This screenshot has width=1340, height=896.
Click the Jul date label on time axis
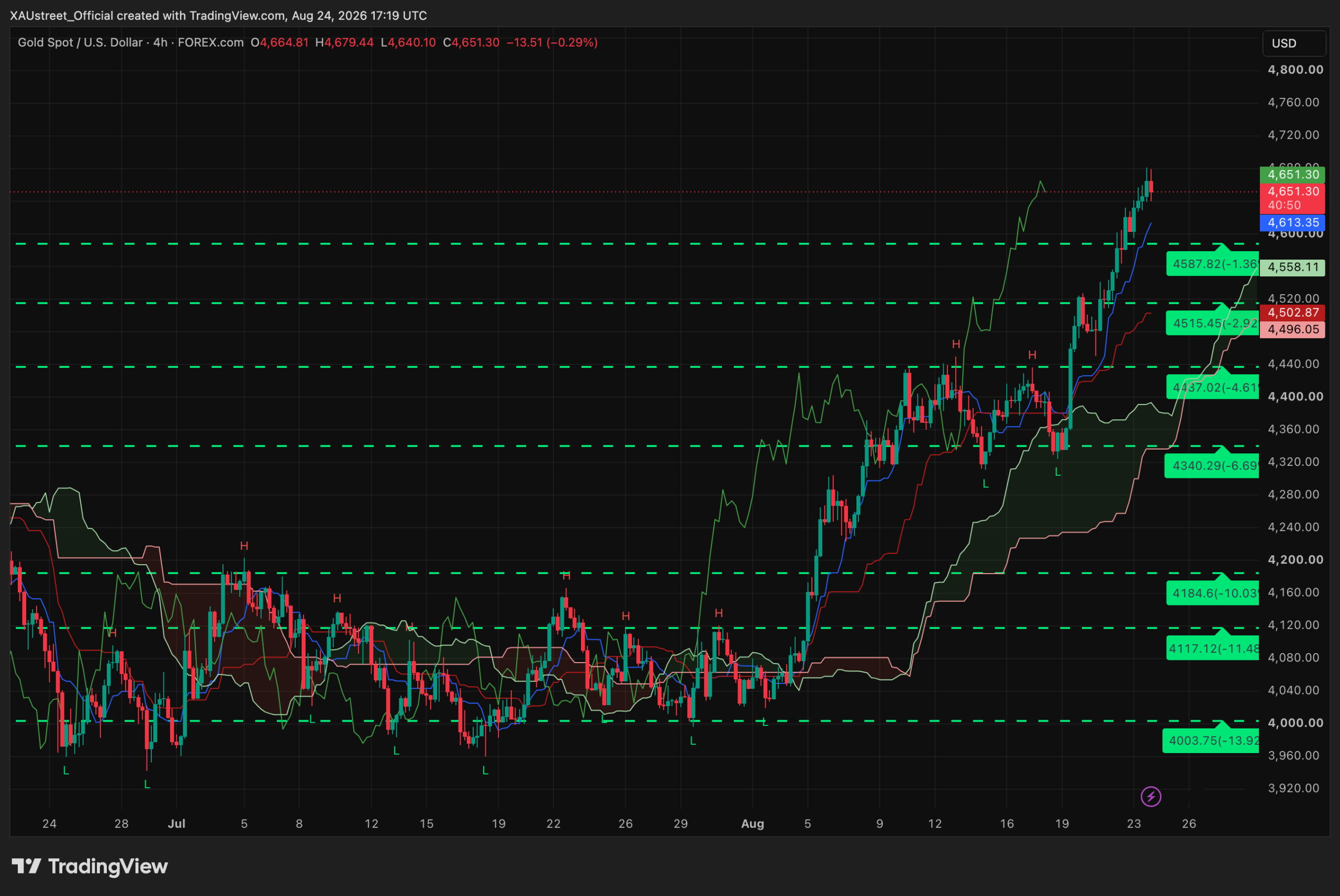click(x=176, y=823)
